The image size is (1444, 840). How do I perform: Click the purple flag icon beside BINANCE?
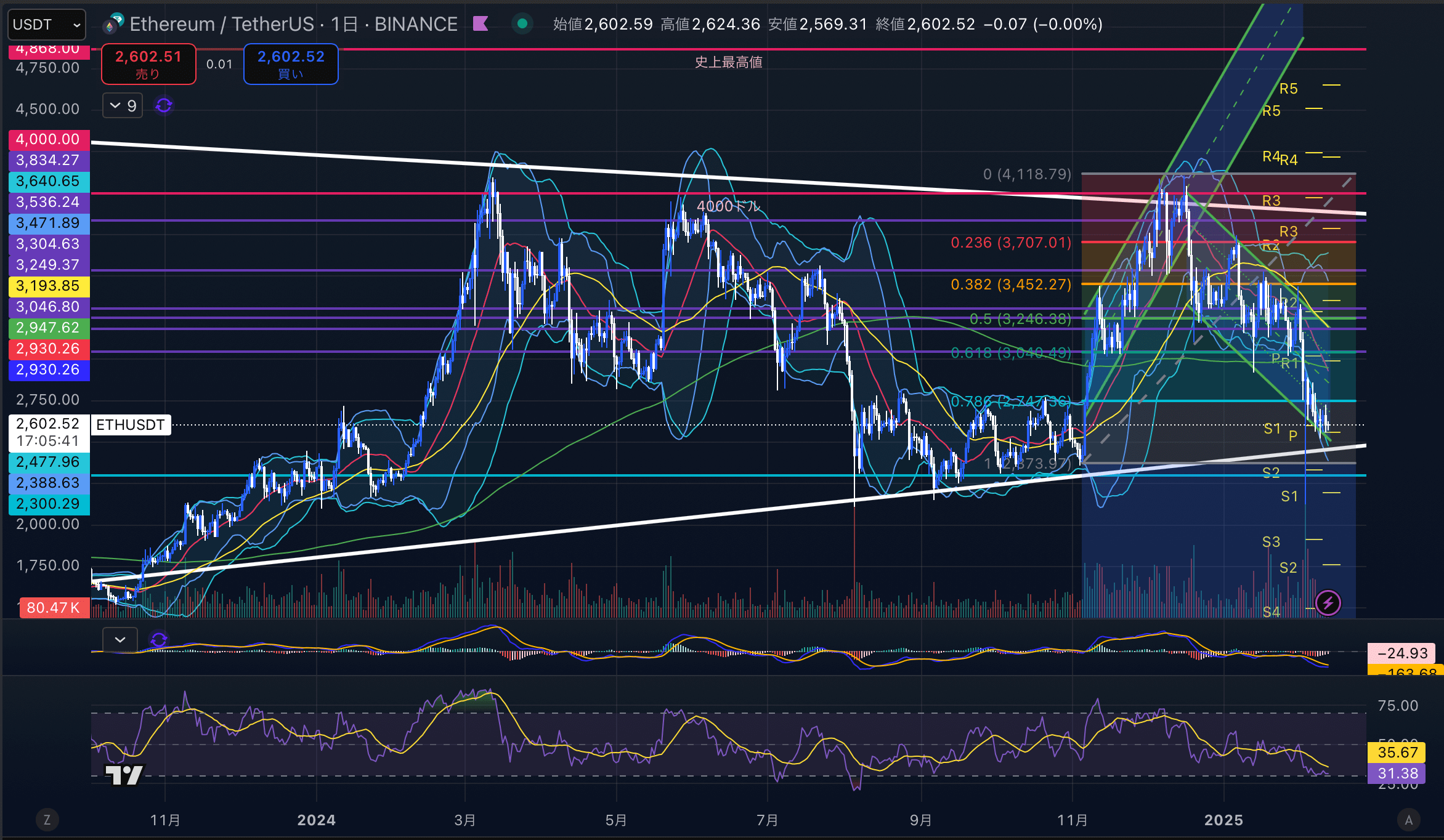[x=481, y=23]
